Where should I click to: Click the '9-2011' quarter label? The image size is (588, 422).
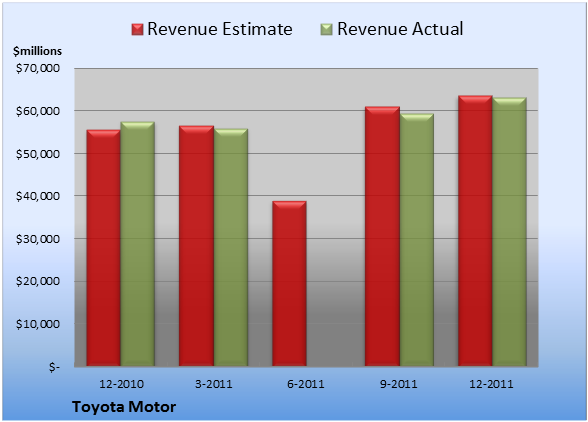(398, 384)
